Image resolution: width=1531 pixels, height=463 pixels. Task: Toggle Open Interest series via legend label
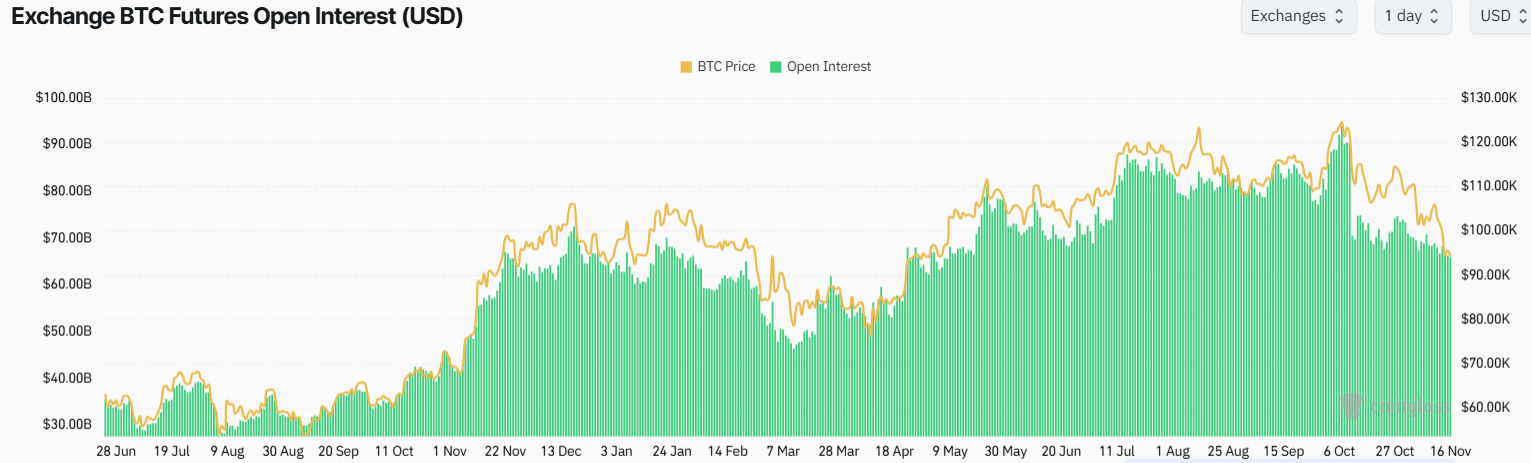click(828, 67)
